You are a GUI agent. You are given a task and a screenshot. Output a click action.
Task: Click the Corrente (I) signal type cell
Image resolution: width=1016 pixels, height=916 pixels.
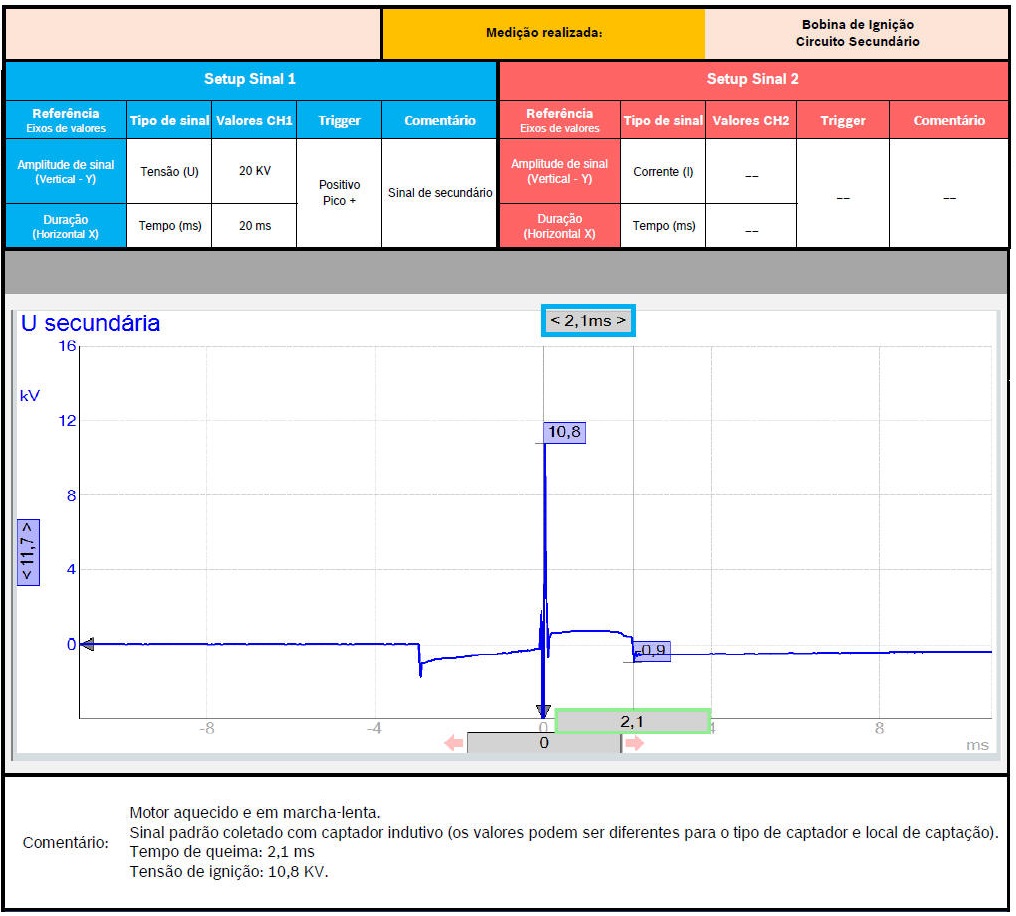coord(662,171)
